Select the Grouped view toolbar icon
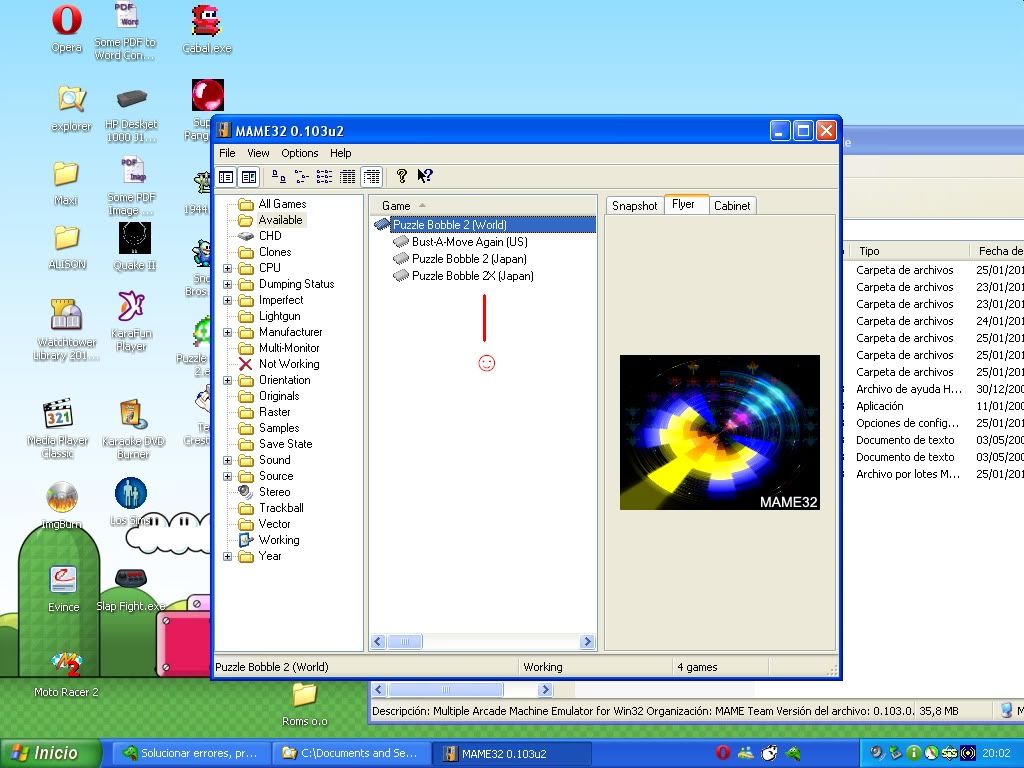This screenshot has width=1024, height=768. pyautogui.click(x=372, y=176)
